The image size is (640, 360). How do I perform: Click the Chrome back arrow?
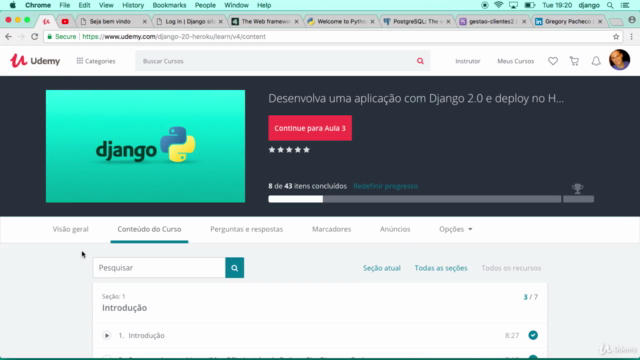[x=9, y=37]
